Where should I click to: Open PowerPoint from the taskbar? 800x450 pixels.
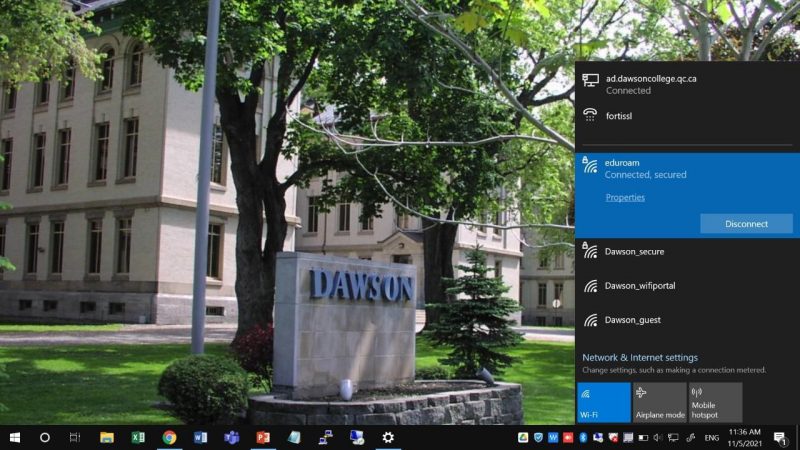[x=263, y=437]
